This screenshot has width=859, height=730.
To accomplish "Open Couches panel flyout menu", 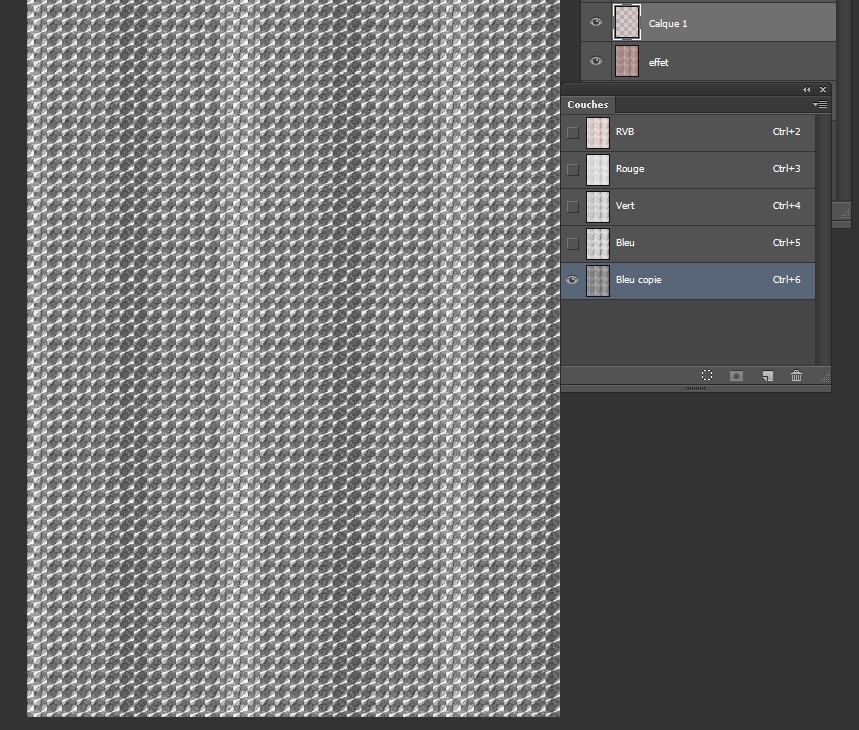I will [820, 104].
